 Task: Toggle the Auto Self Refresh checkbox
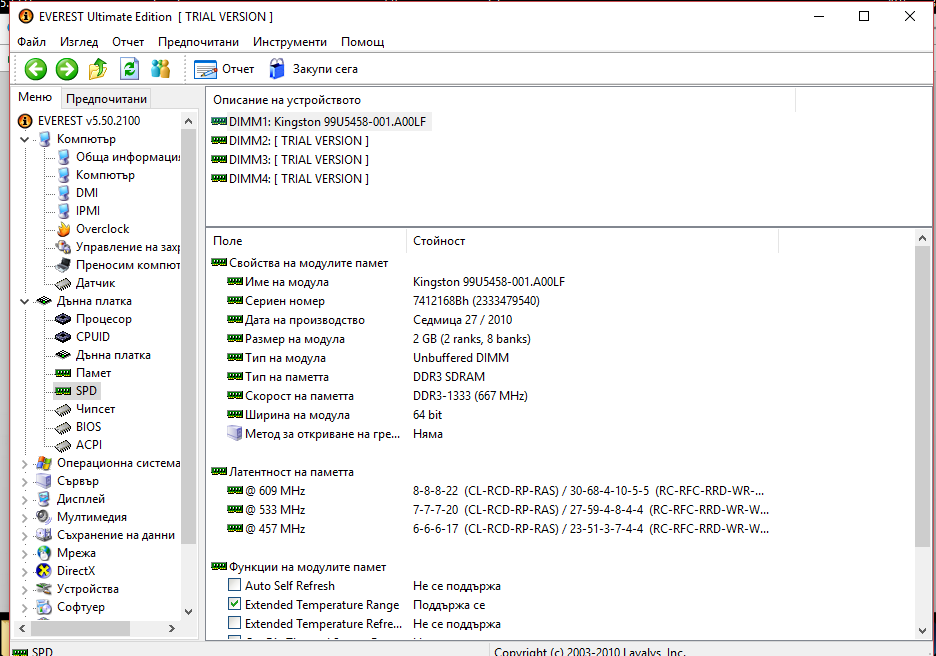click(235, 585)
